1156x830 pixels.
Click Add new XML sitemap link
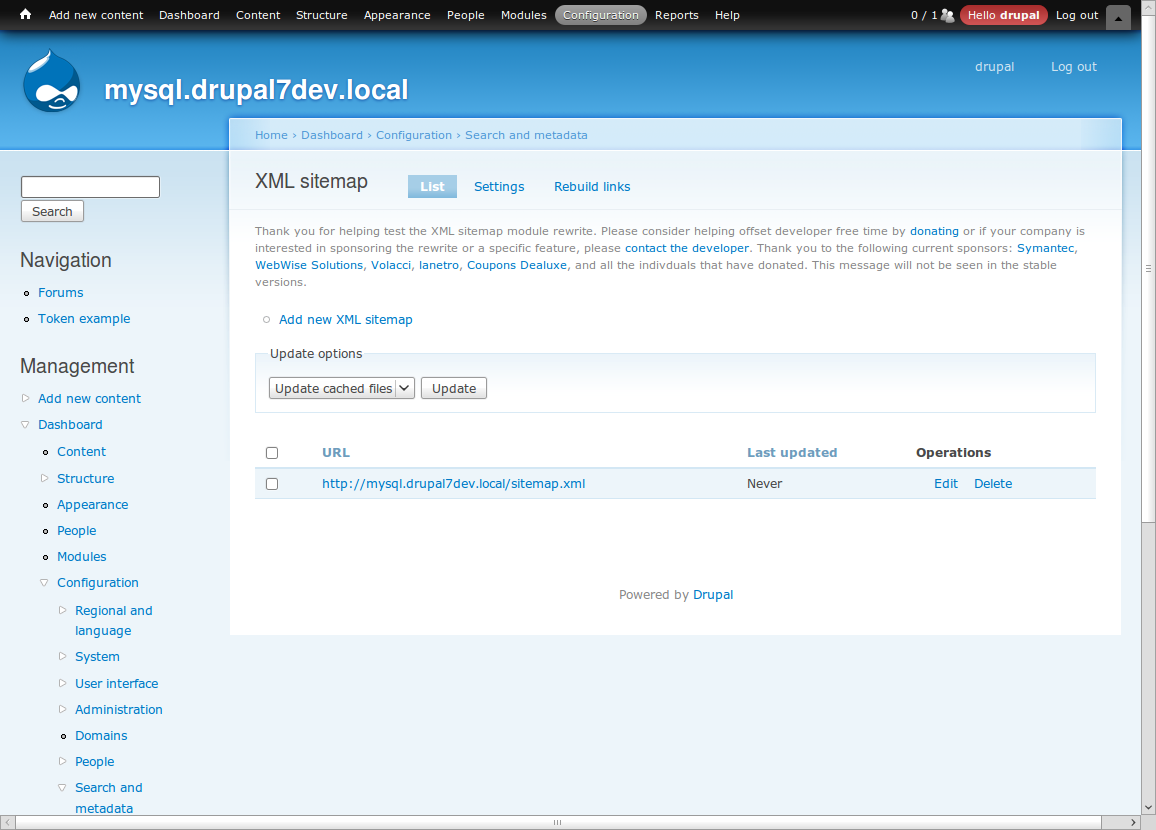[346, 319]
